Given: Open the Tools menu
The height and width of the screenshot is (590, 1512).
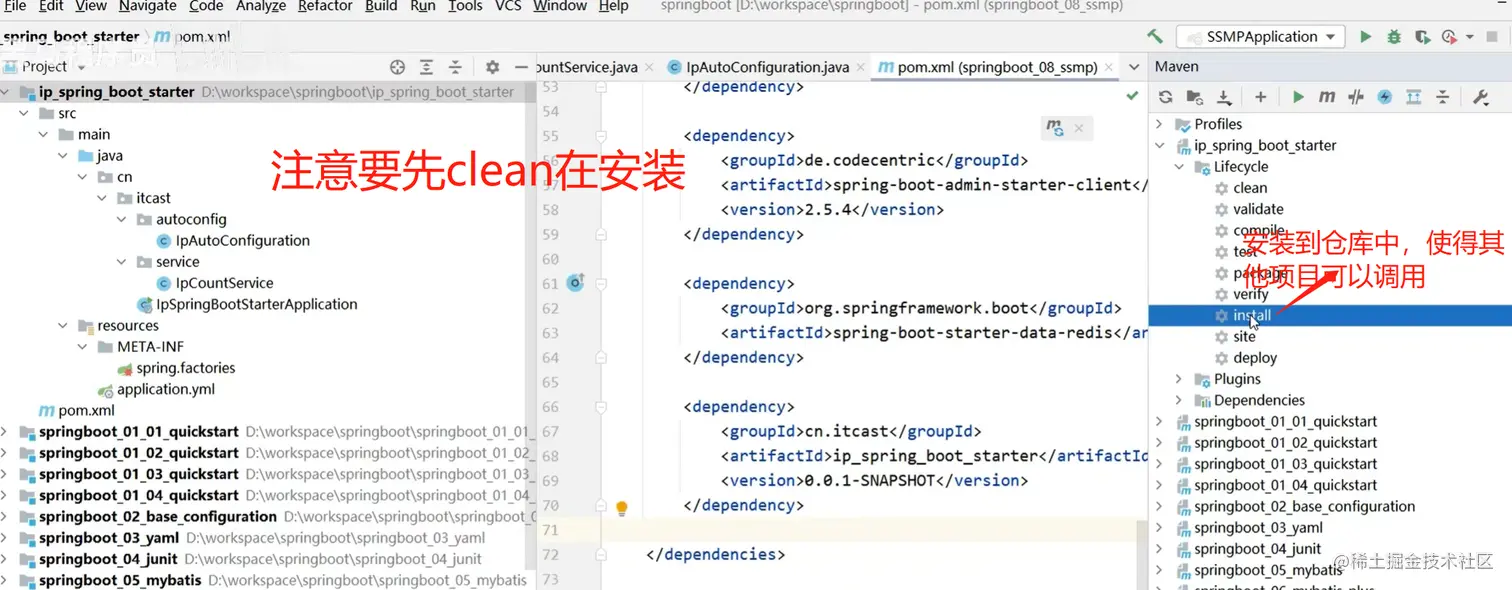Looking at the screenshot, I should tap(465, 6).
